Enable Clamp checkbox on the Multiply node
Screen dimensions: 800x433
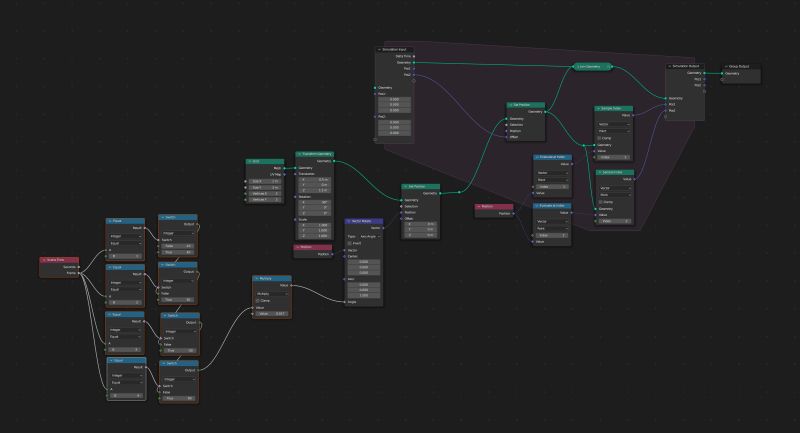pos(258,301)
